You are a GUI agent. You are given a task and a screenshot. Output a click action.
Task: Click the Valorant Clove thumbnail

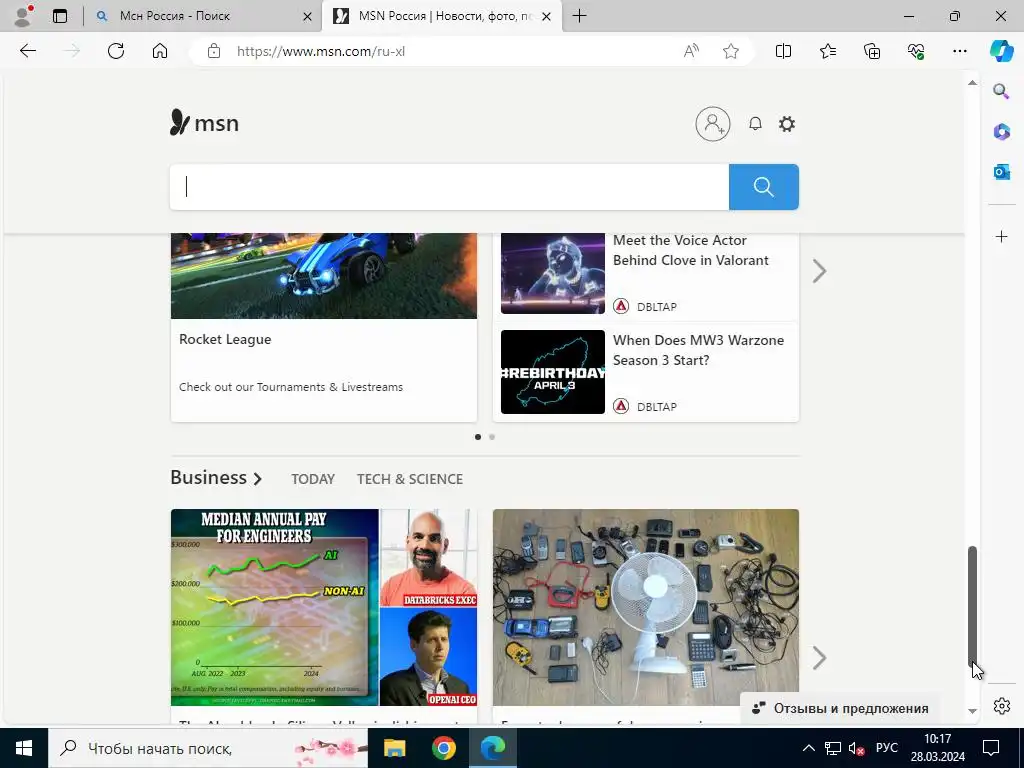pyautogui.click(x=552, y=273)
